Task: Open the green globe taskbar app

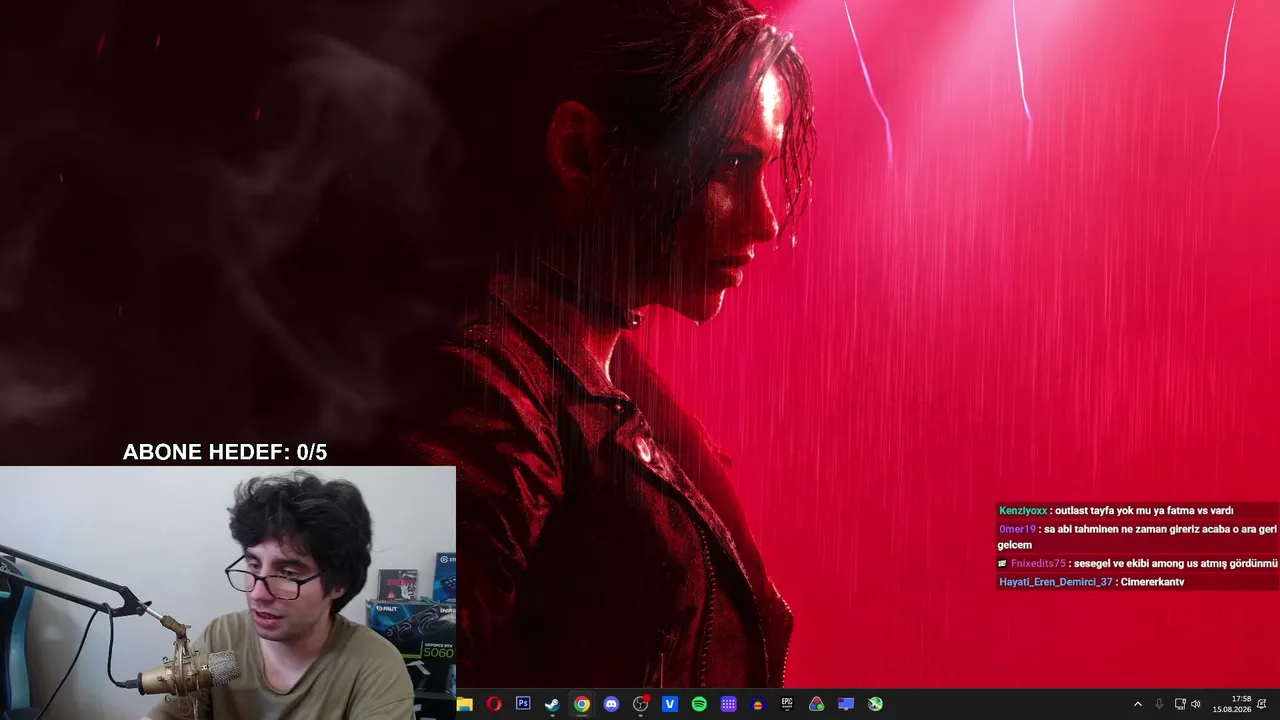Action: click(x=876, y=704)
